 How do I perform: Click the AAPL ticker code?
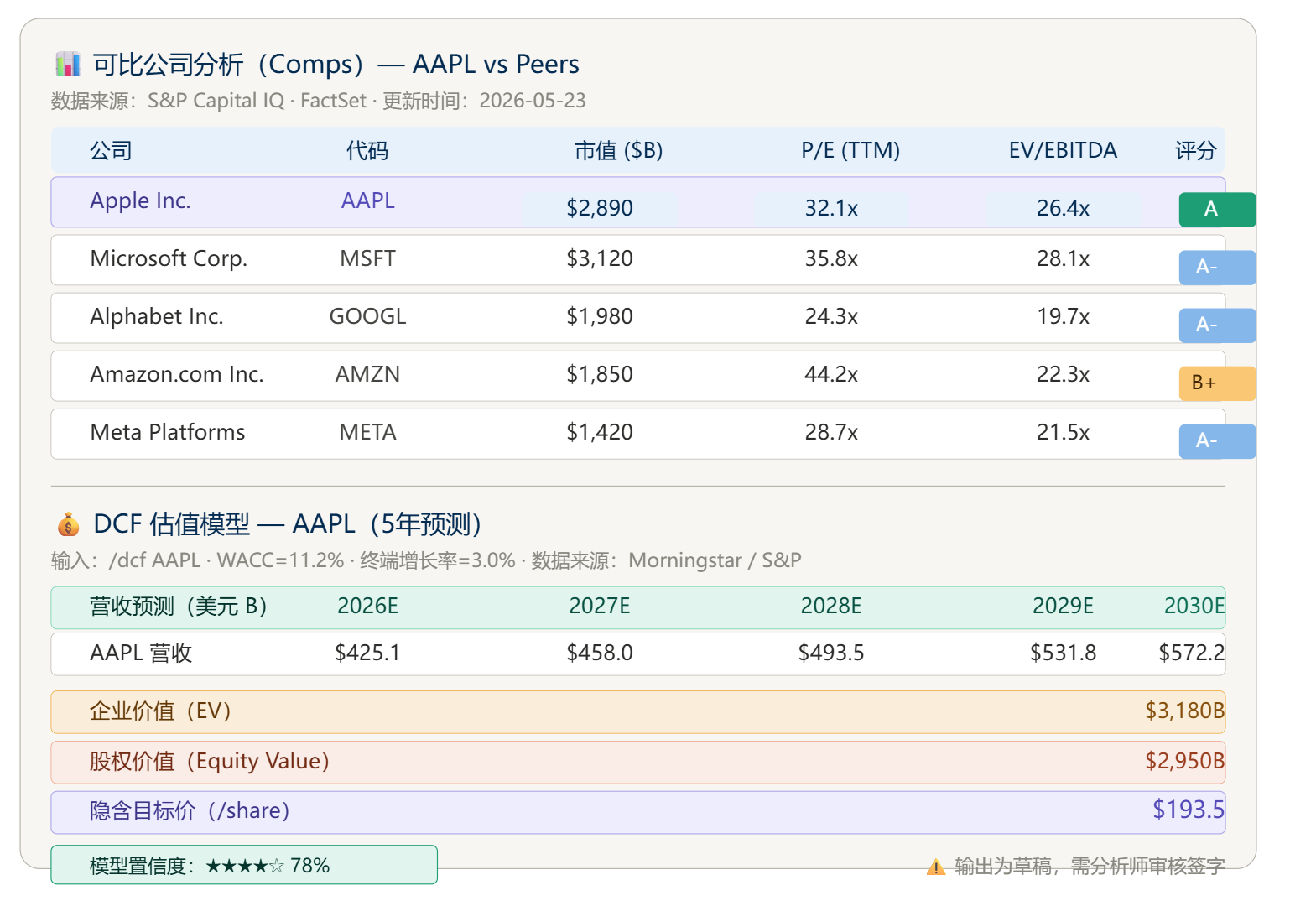click(367, 200)
